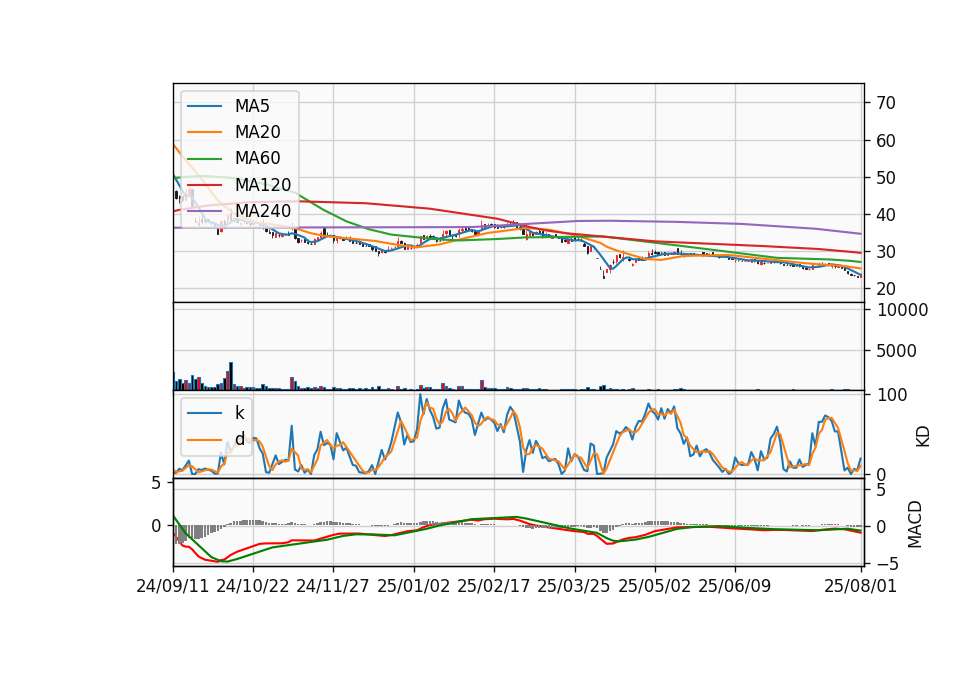The height and width of the screenshot is (690, 960).
Task: Click the orange MA20 legend line sample
Action: pos(204,132)
